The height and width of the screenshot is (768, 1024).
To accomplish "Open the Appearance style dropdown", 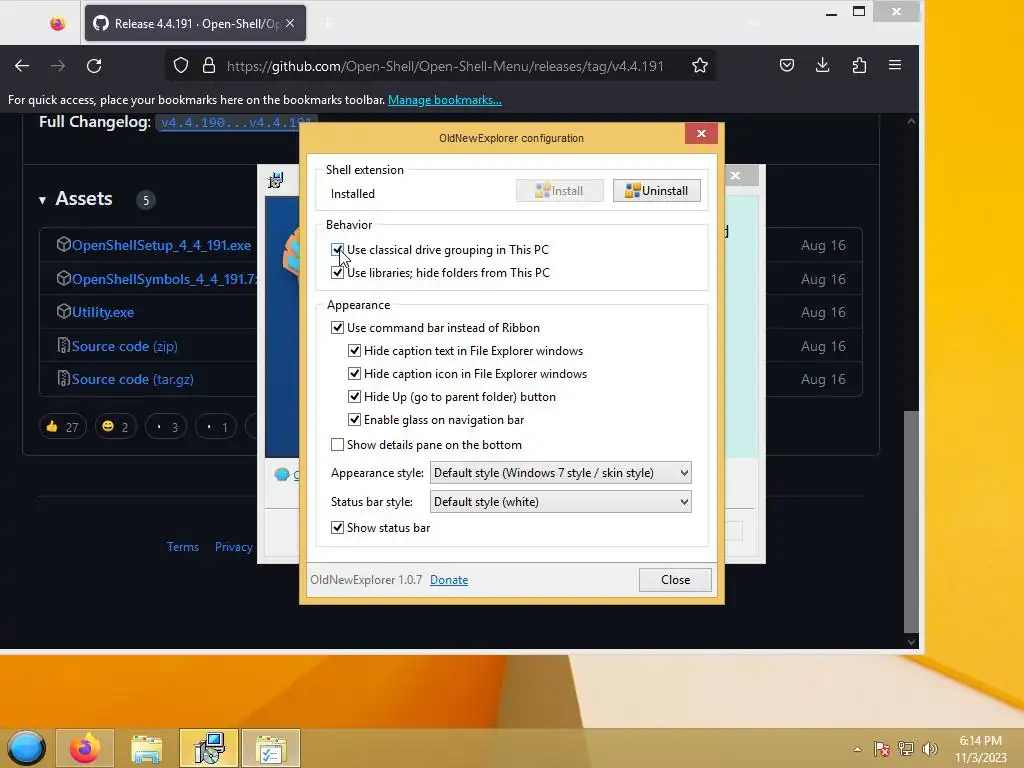I will click(560, 473).
